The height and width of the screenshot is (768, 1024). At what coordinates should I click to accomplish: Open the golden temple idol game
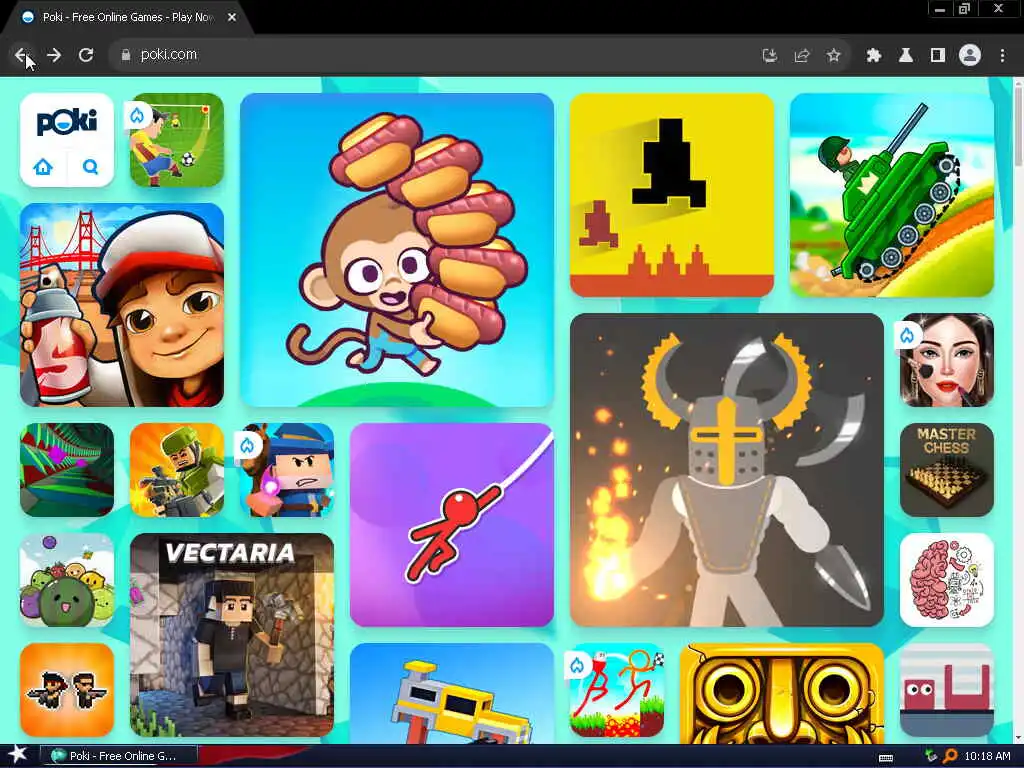tap(782, 692)
